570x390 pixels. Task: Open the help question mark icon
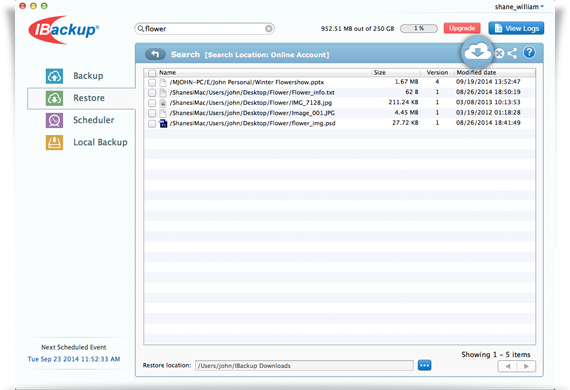(529, 53)
